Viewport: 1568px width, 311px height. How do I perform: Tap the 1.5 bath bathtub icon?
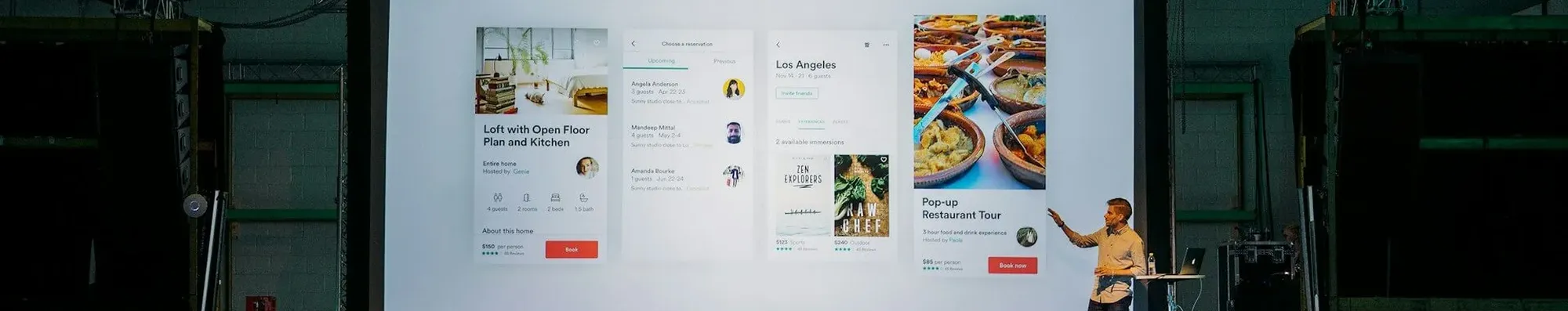click(x=583, y=198)
